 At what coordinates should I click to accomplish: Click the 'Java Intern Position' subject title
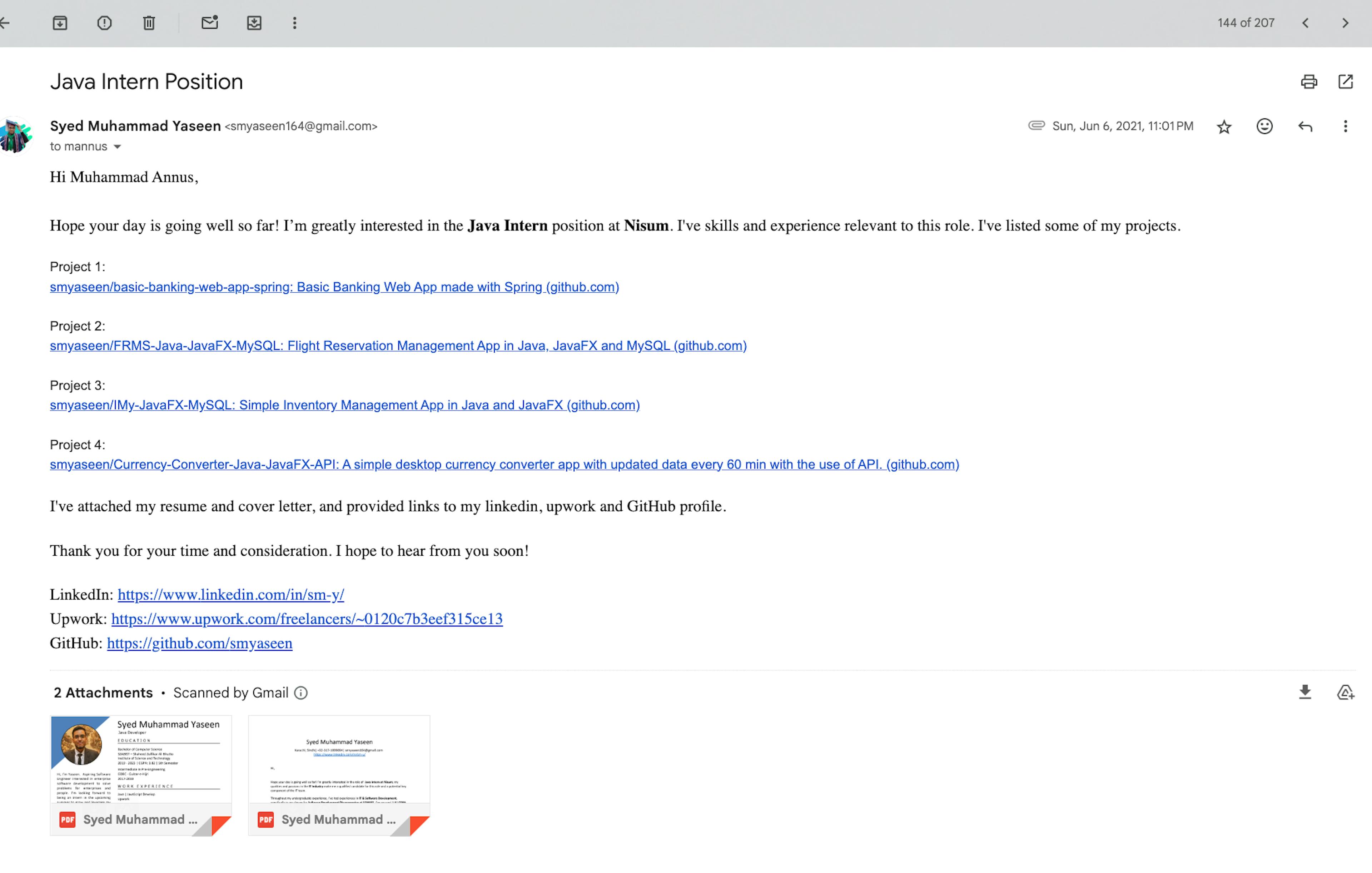146,82
